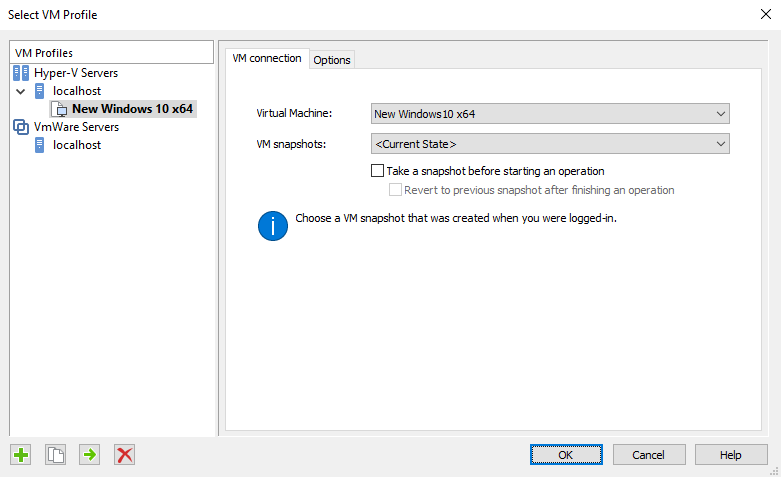
Task: Select localhost under VmWare Servers
Action: (x=77, y=145)
